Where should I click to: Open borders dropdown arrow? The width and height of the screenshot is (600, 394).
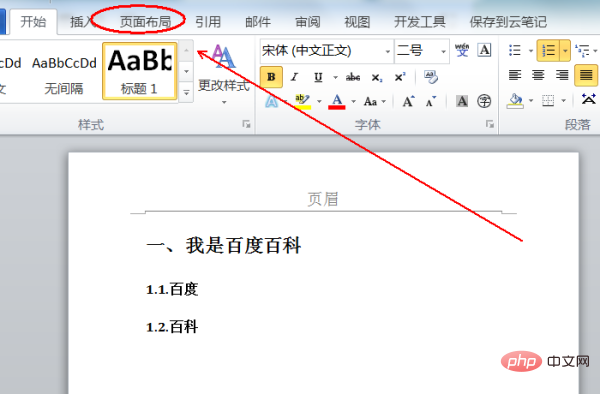click(564, 101)
